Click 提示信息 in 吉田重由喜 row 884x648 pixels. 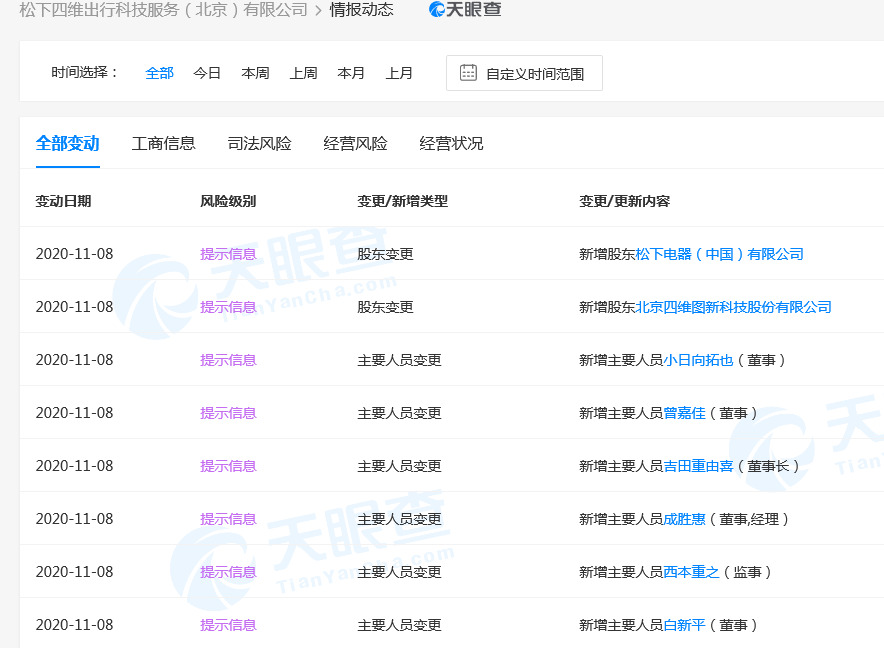point(228,466)
